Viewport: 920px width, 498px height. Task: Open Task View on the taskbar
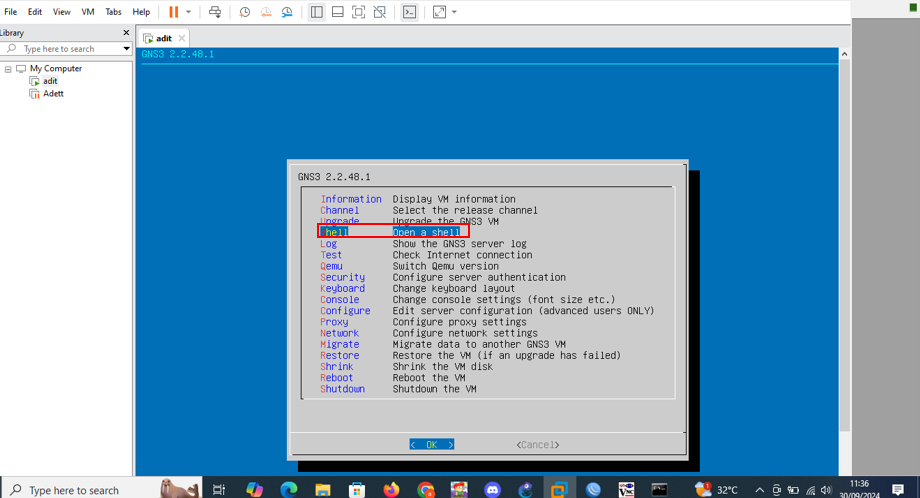[219, 490]
